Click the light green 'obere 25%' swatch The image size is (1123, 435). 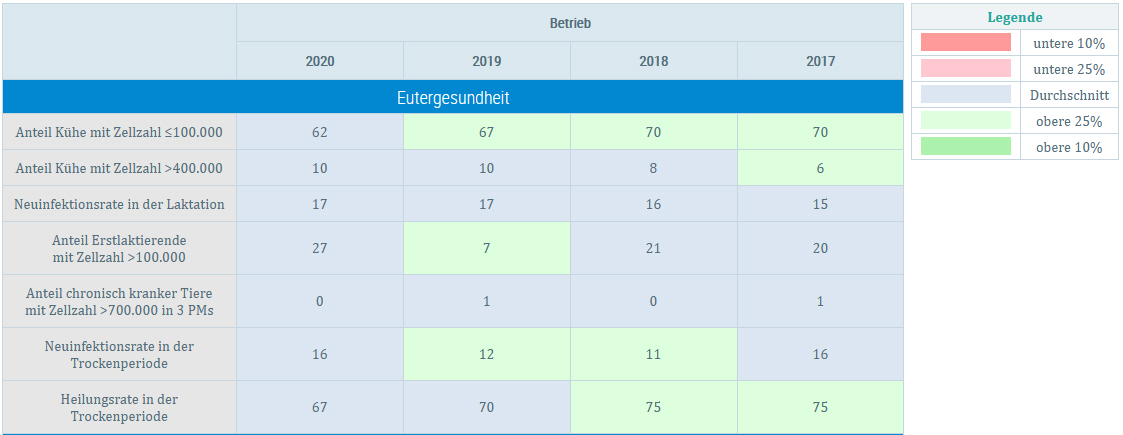tap(965, 121)
